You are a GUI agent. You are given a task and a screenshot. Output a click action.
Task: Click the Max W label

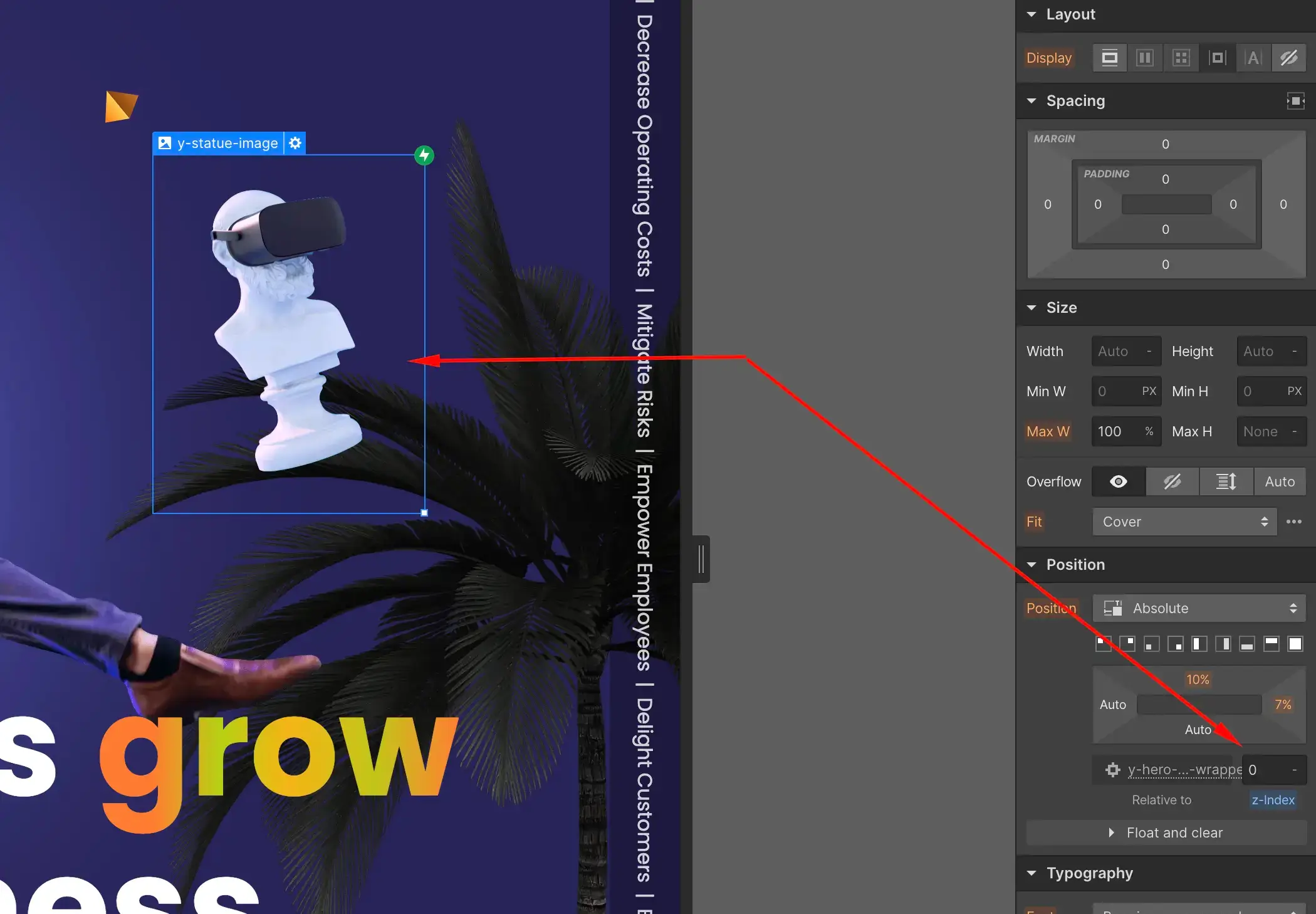click(x=1048, y=431)
